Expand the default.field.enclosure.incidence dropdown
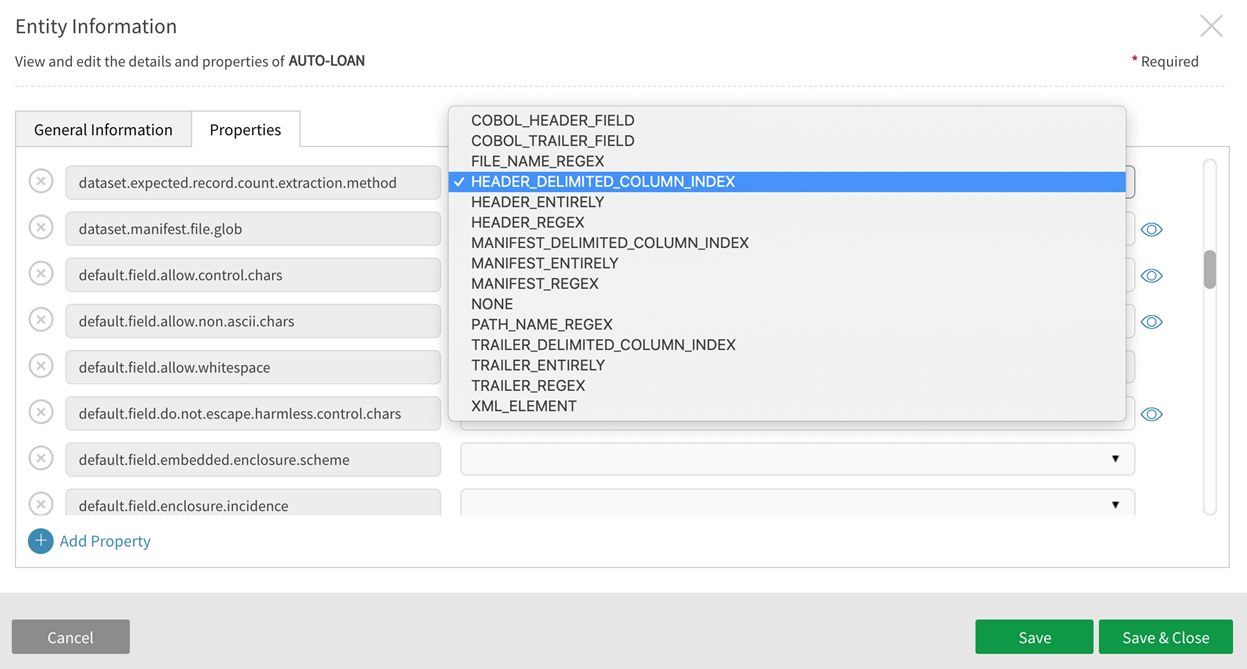Image resolution: width=1247 pixels, height=669 pixels. coord(797,504)
